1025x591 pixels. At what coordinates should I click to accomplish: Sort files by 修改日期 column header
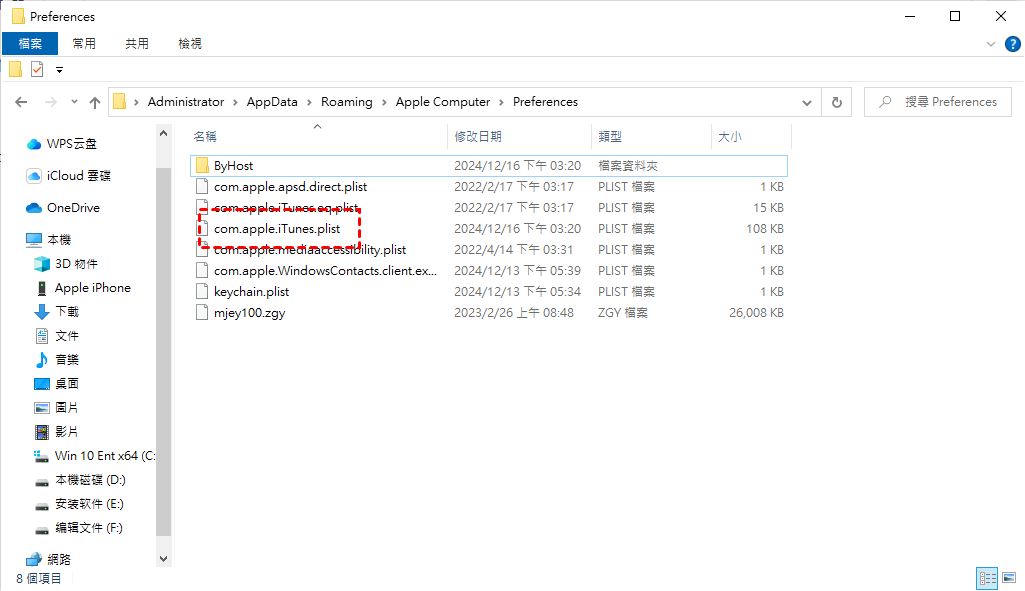coord(479,136)
